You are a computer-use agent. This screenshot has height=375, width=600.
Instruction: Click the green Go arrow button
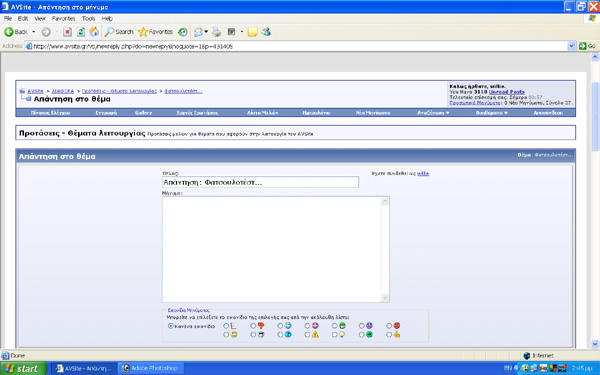(x=587, y=46)
